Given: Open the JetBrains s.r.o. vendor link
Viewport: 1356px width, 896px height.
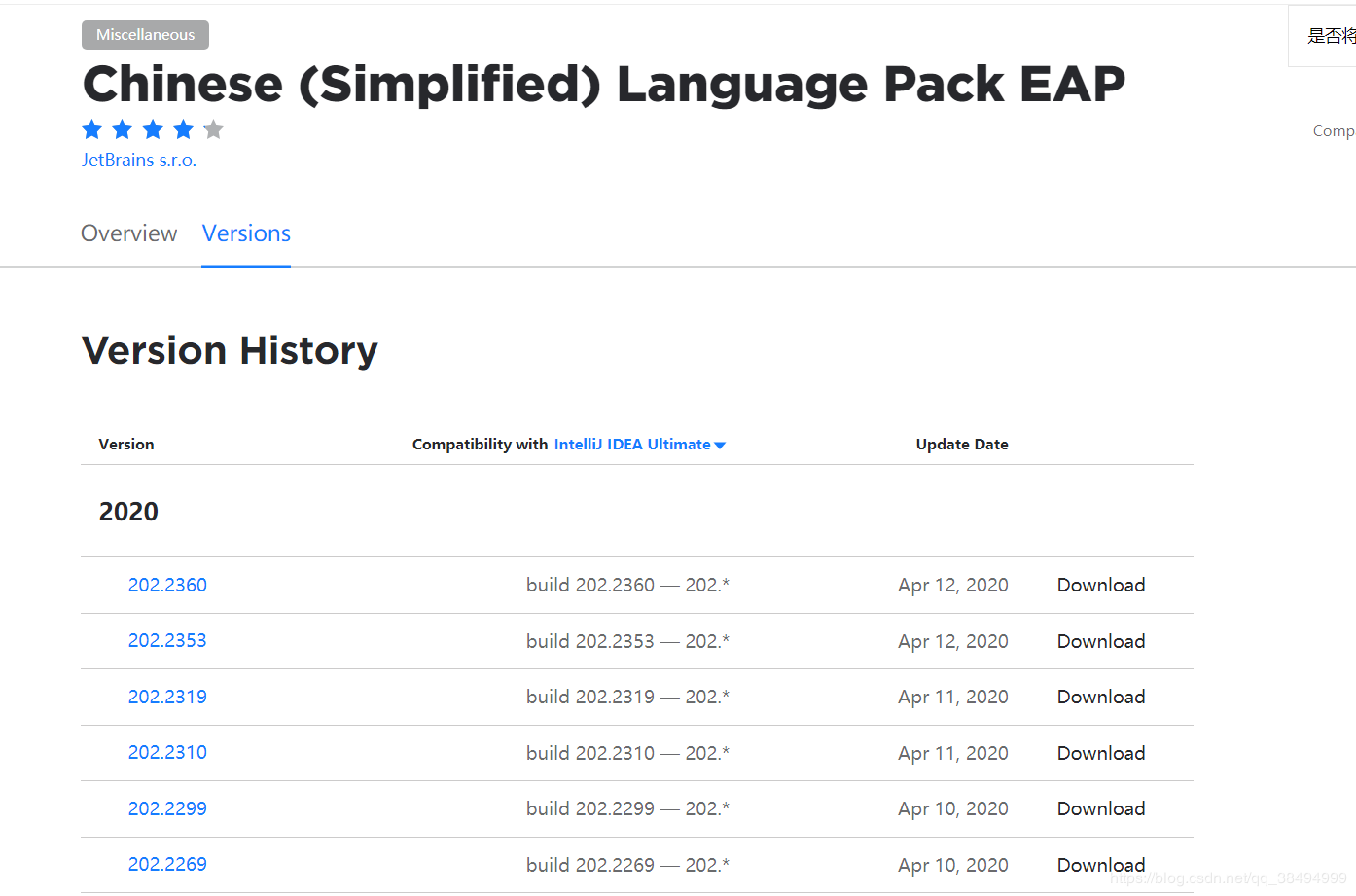Looking at the screenshot, I should tap(139, 161).
